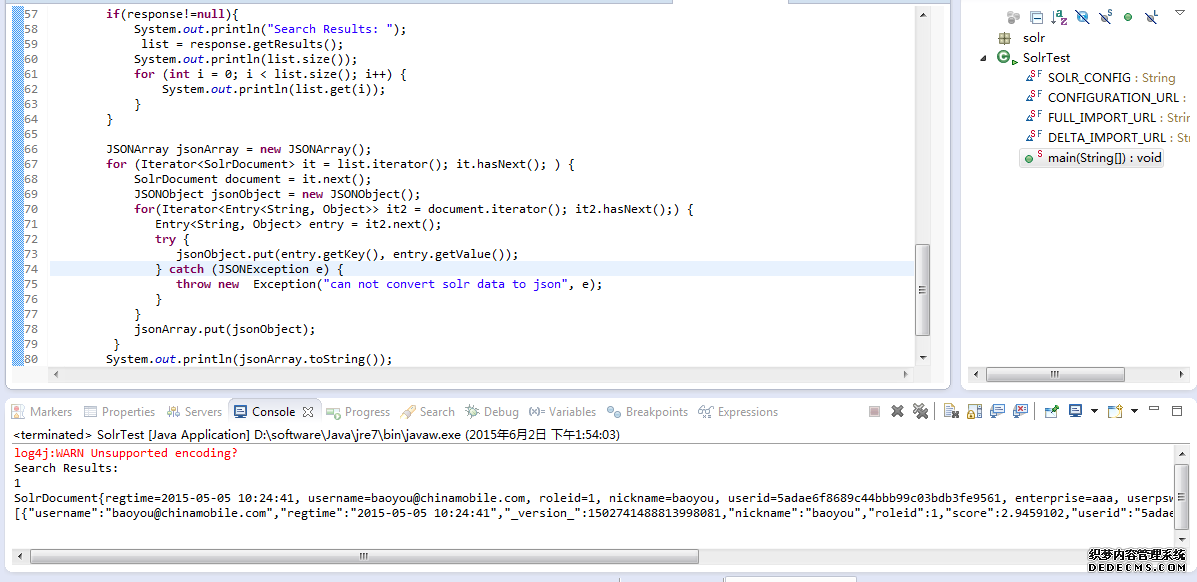Select main(String[]) method in the Outline
Viewport: 1197px width, 582px height.
click(x=1104, y=158)
